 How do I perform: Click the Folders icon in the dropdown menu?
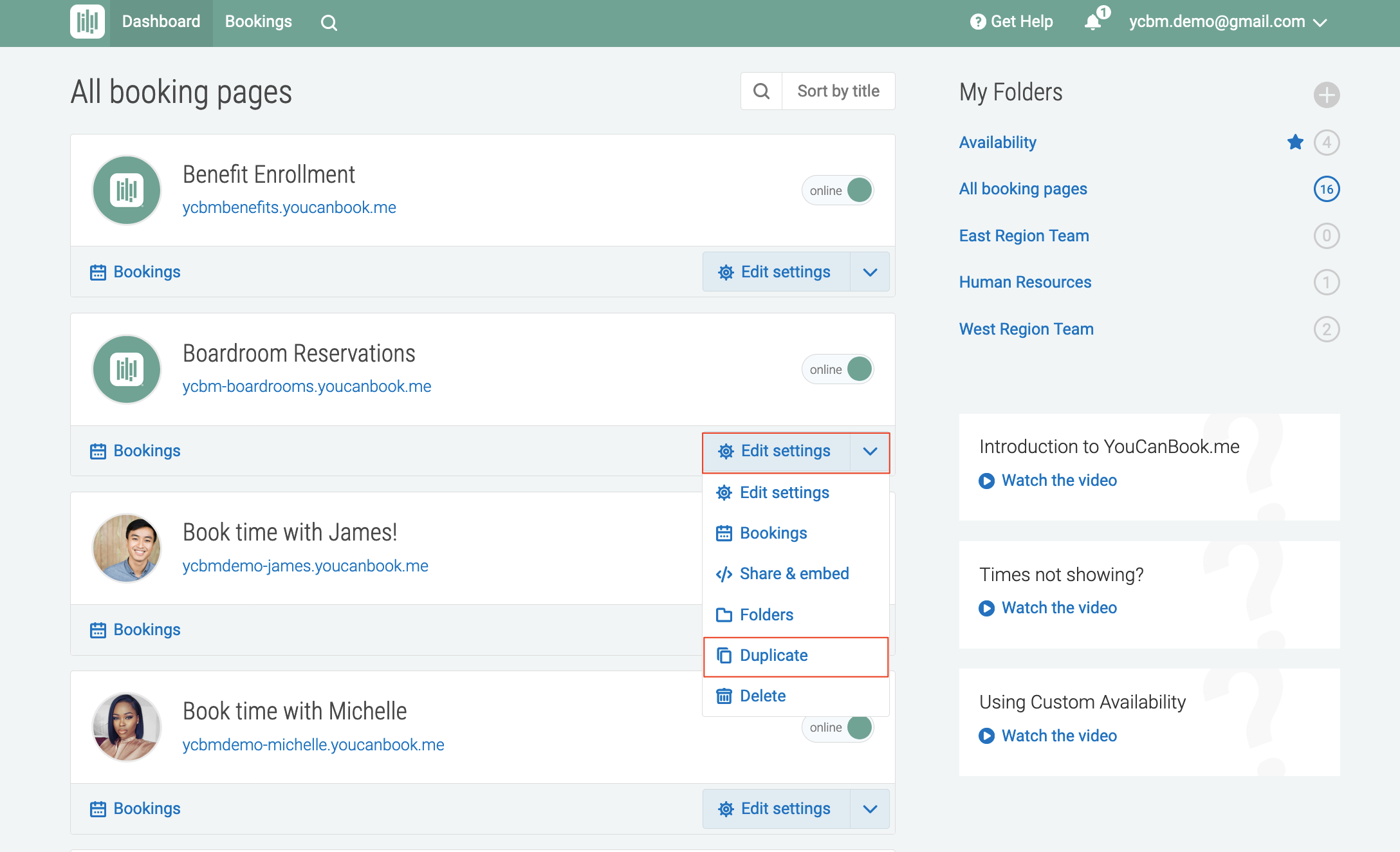tap(724, 615)
